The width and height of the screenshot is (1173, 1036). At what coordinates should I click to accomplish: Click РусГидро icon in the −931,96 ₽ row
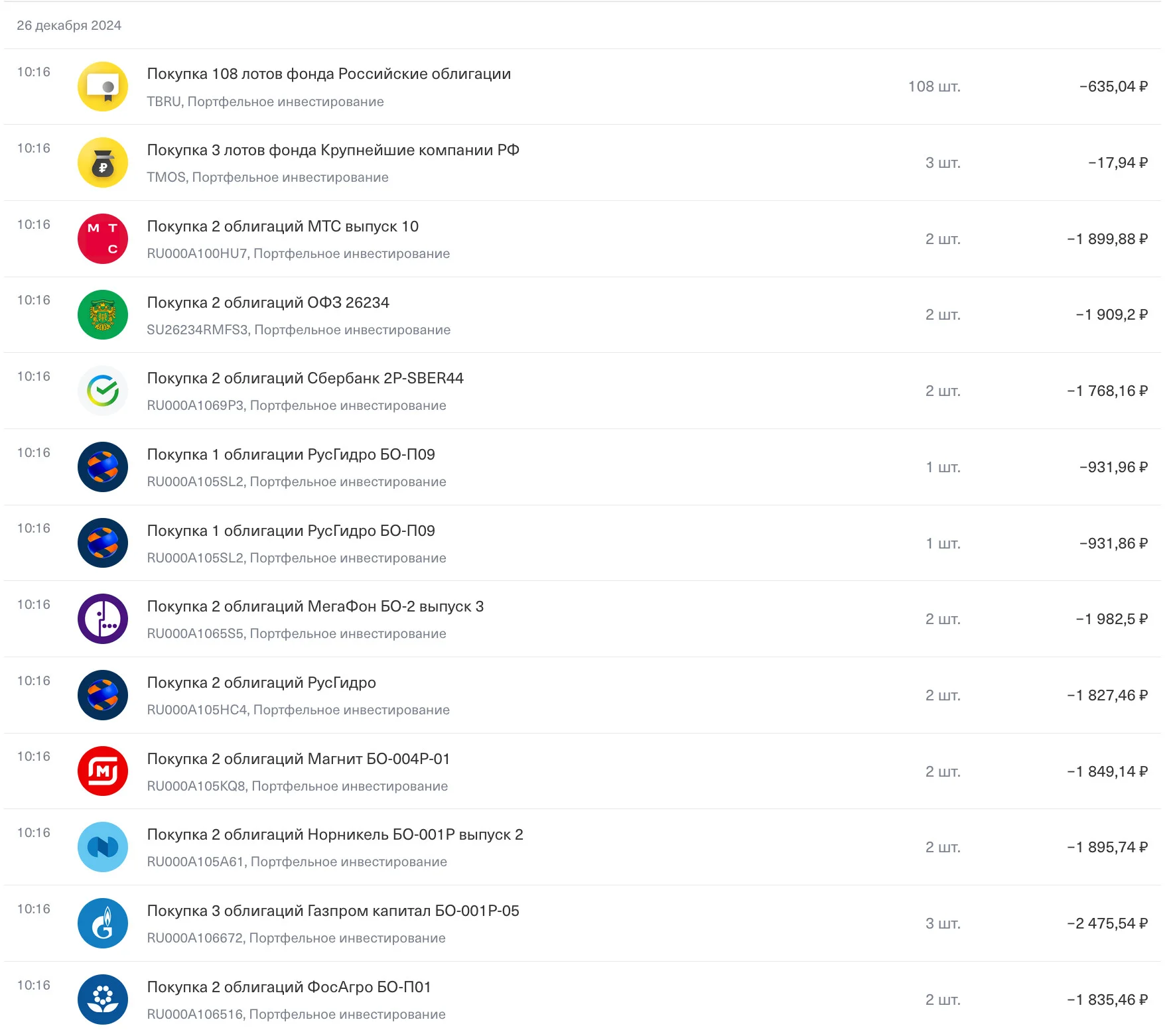(103, 467)
